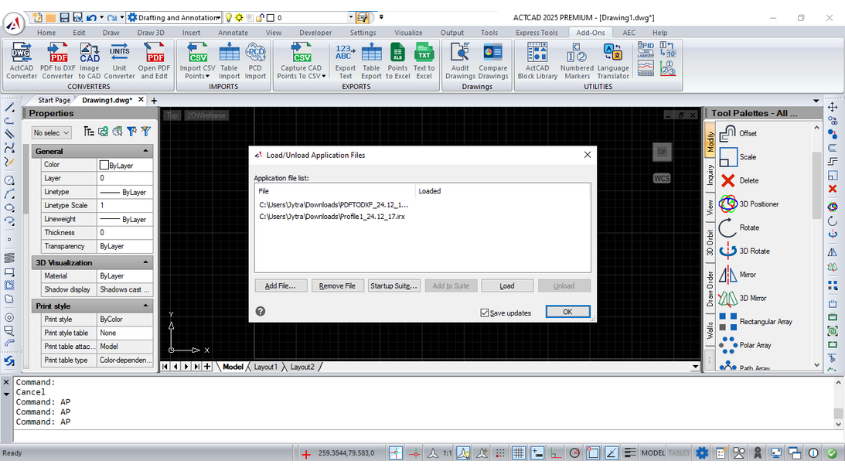Collapse Print style section
This screenshot has height=475, width=845.
pos(146,306)
